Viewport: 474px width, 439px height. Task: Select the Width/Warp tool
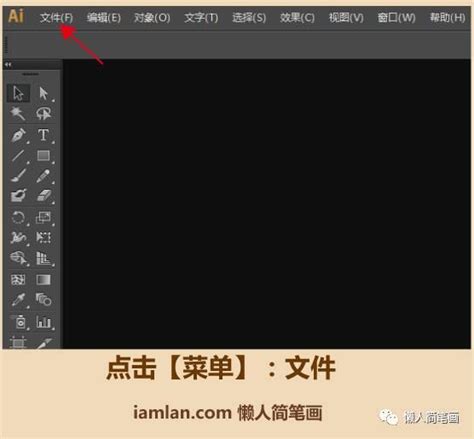[18, 238]
